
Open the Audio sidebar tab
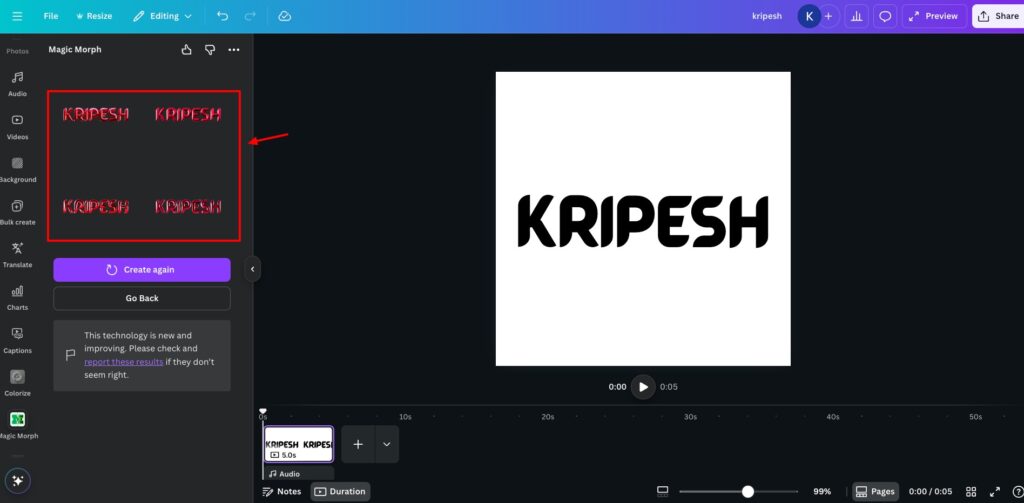[x=18, y=84]
